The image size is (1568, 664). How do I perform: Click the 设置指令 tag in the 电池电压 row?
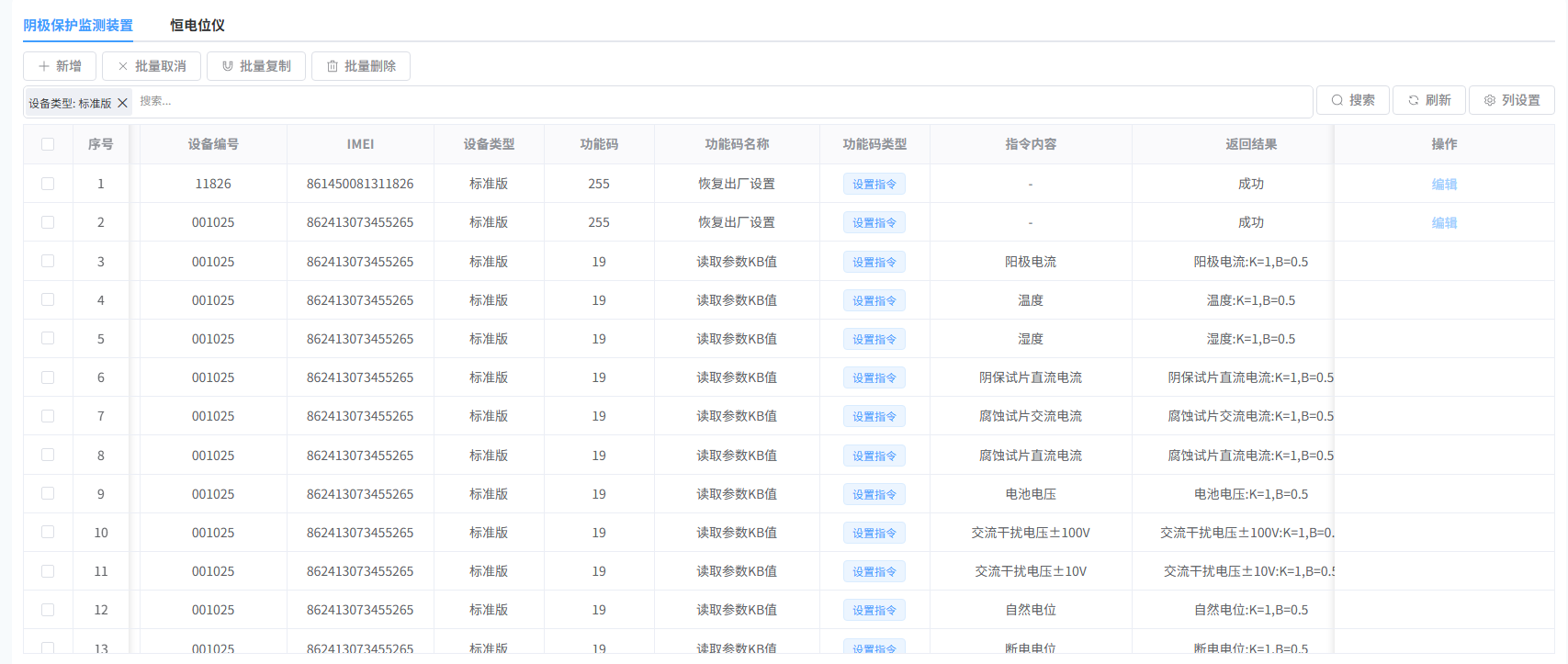(x=874, y=494)
